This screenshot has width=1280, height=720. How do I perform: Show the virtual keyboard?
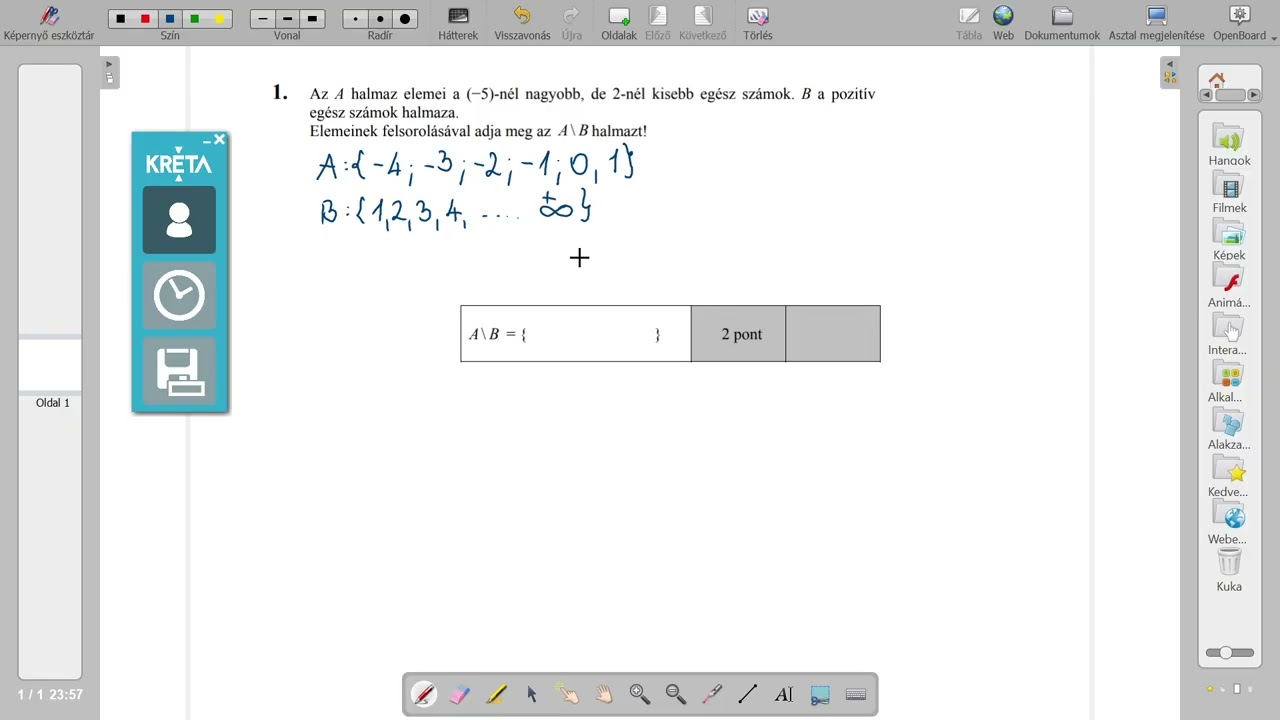856,694
